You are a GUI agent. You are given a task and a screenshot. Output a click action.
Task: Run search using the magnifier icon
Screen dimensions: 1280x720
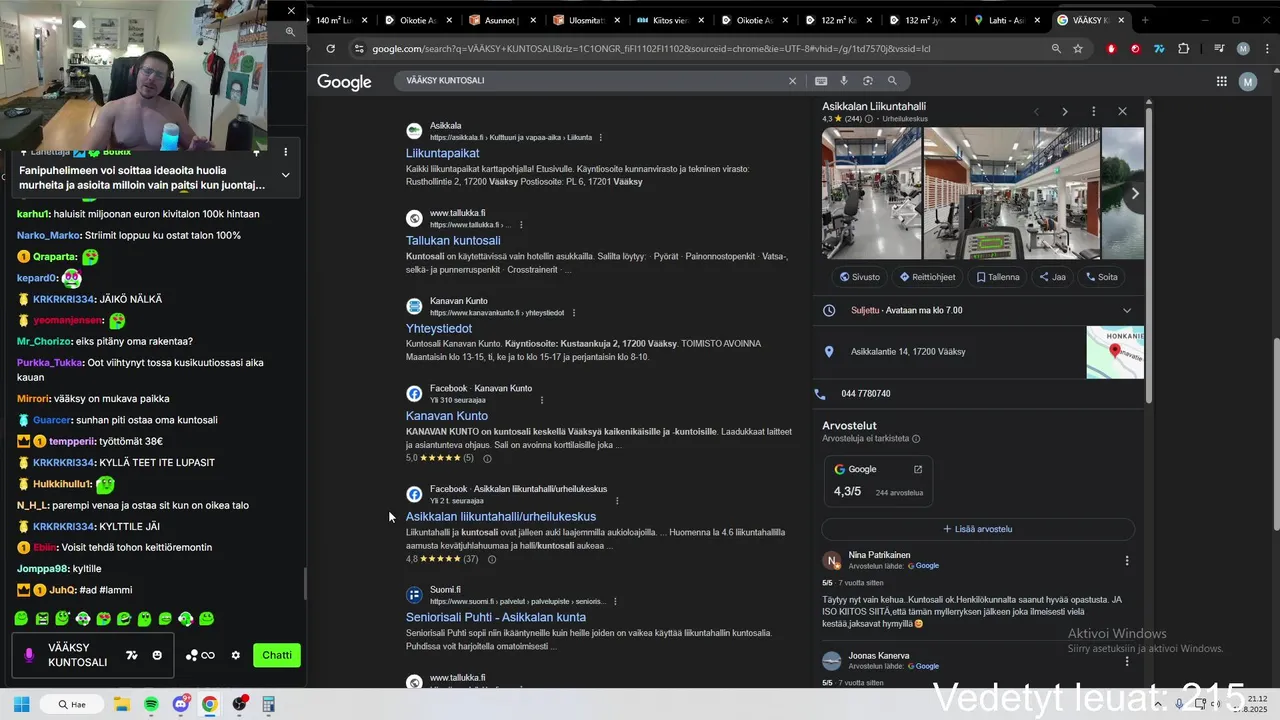[x=892, y=81]
